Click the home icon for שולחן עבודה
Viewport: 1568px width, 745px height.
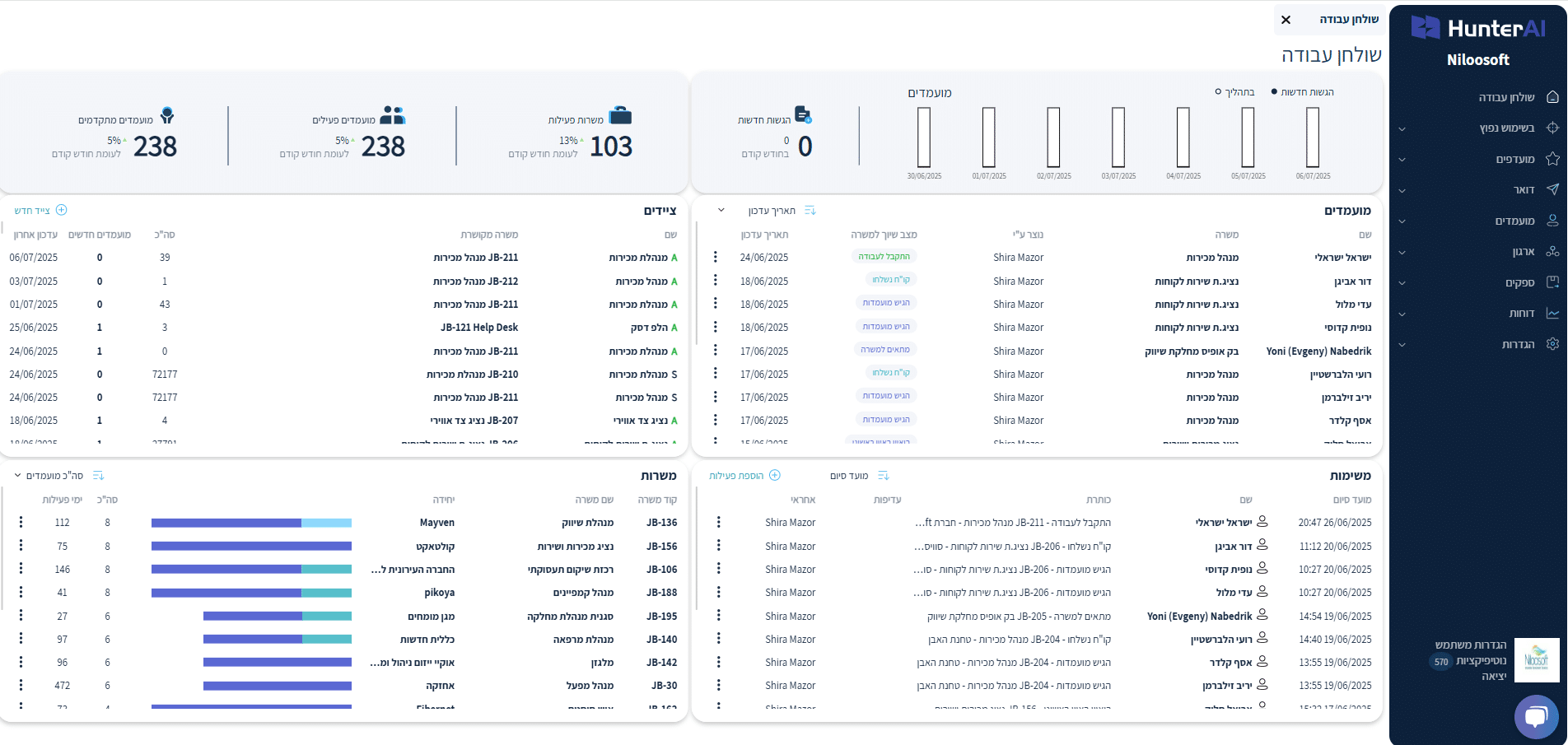tap(1552, 97)
